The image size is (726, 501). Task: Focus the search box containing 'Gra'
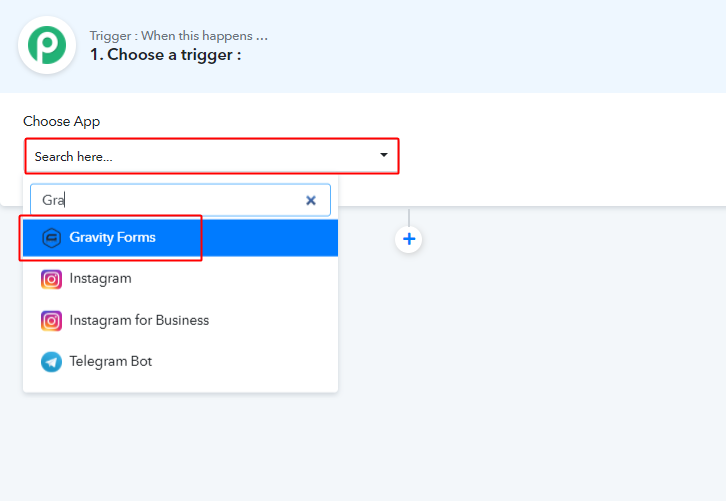tap(181, 200)
